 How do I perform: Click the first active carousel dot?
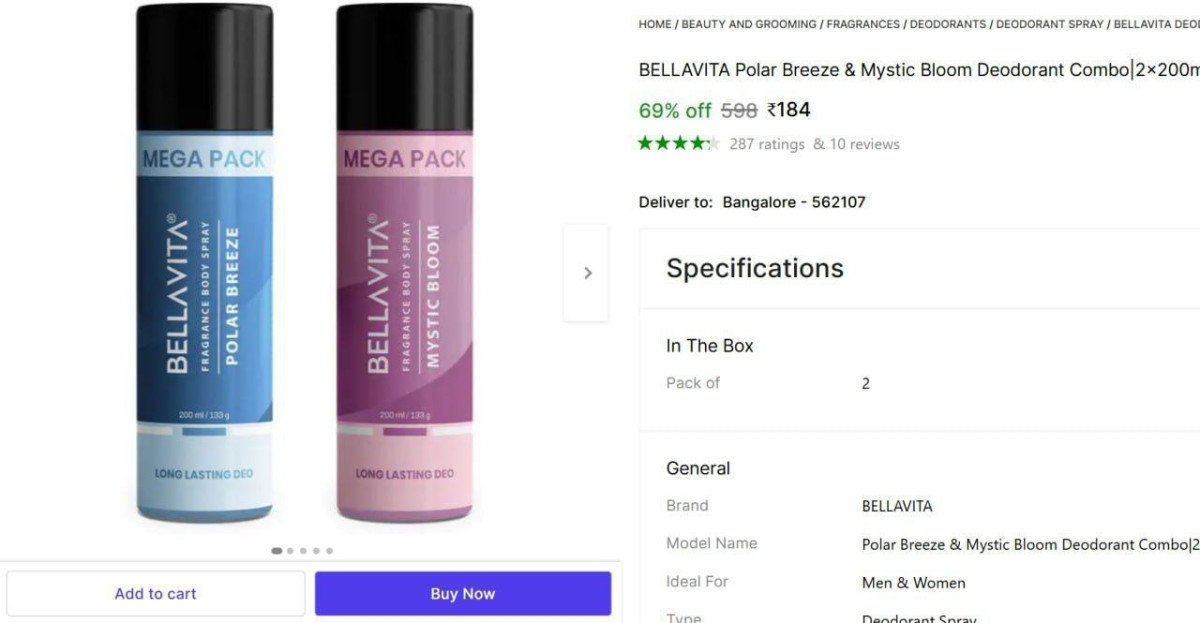pyautogui.click(x=276, y=551)
